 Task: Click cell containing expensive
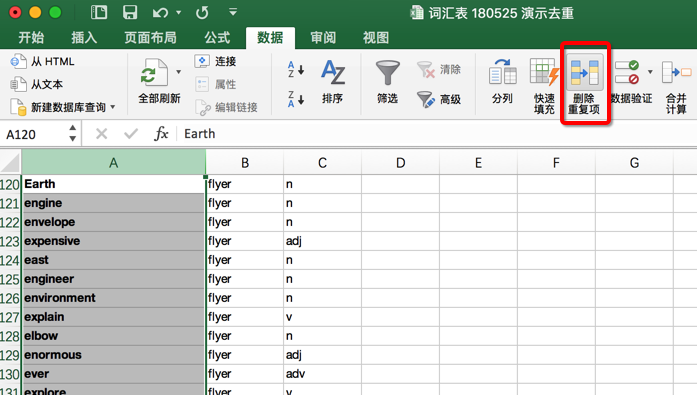pyautogui.click(x=114, y=241)
